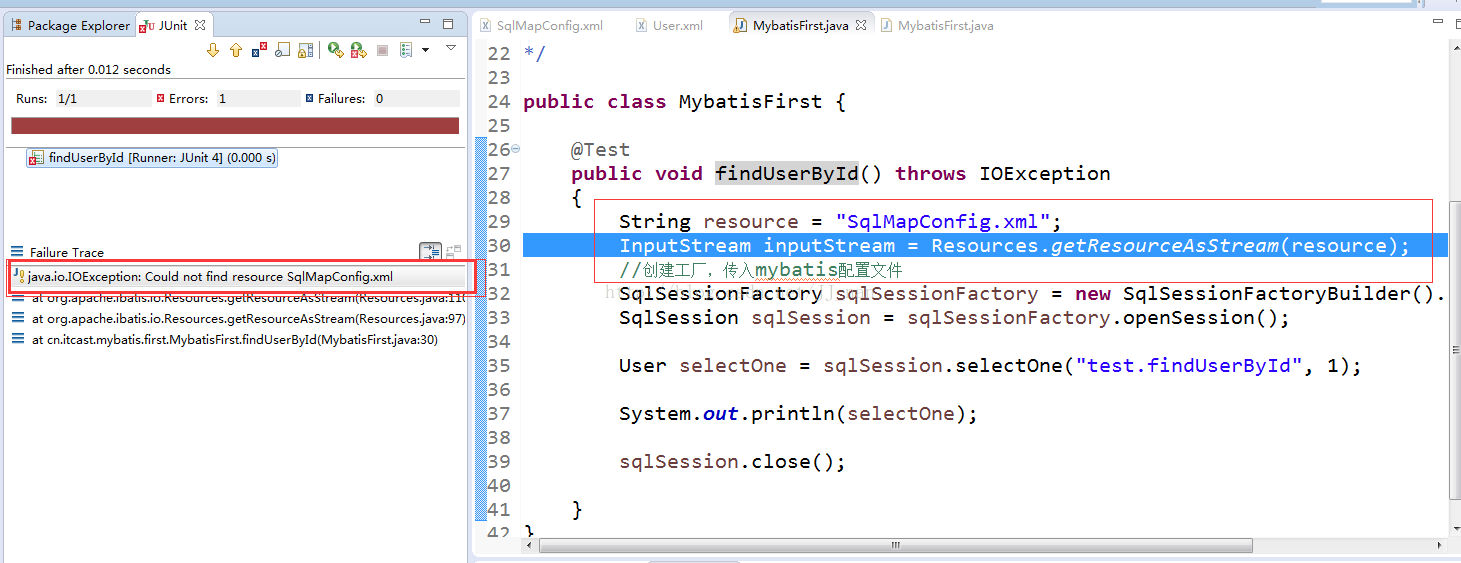Click Rerun Test - Failures First icon

(358, 50)
